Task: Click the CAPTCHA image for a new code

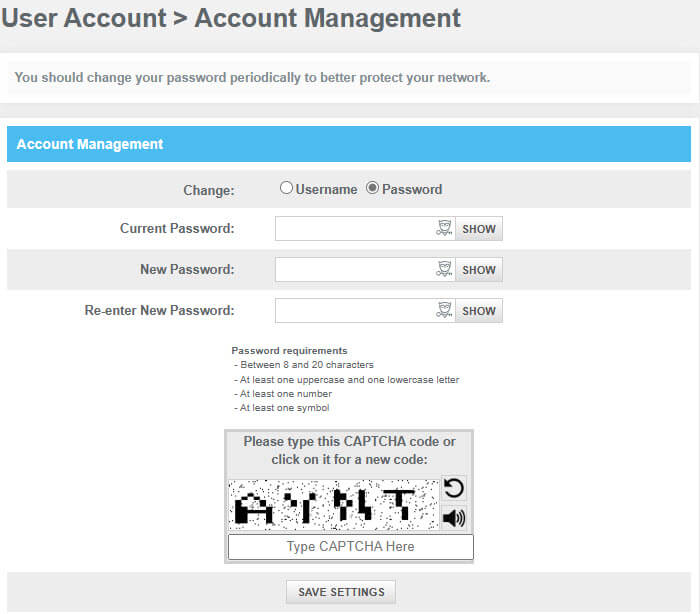Action: [333, 504]
